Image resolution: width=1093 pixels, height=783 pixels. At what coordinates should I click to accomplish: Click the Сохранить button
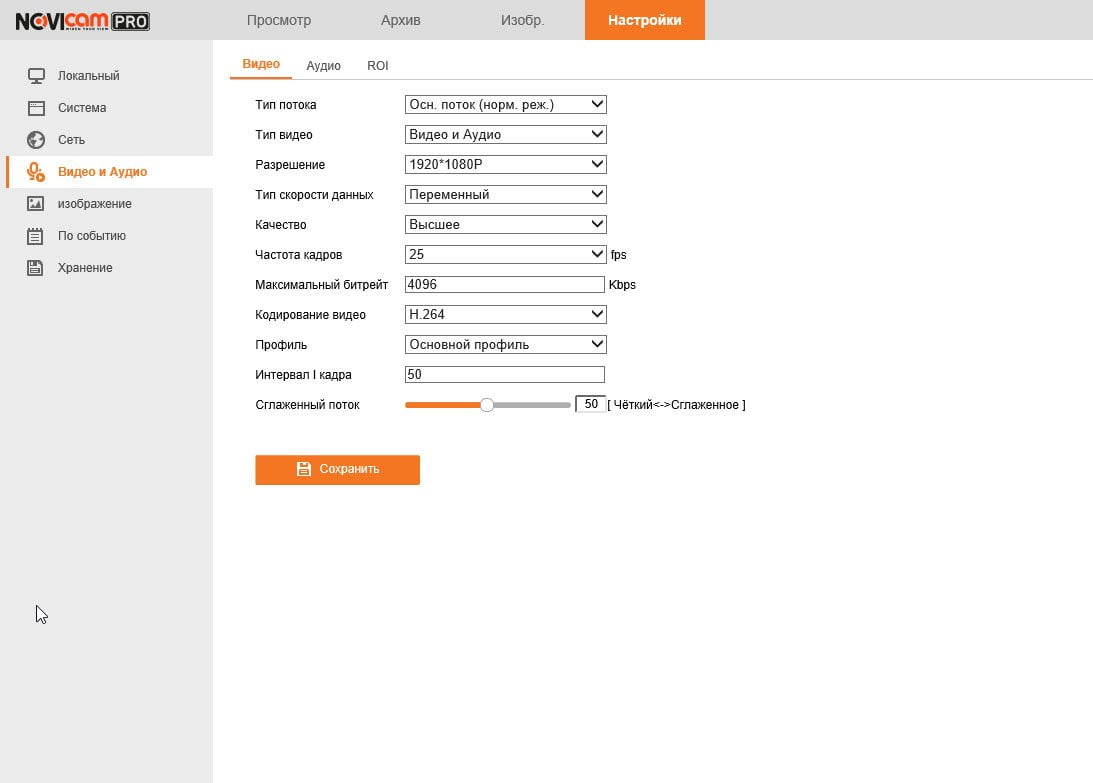(337, 470)
